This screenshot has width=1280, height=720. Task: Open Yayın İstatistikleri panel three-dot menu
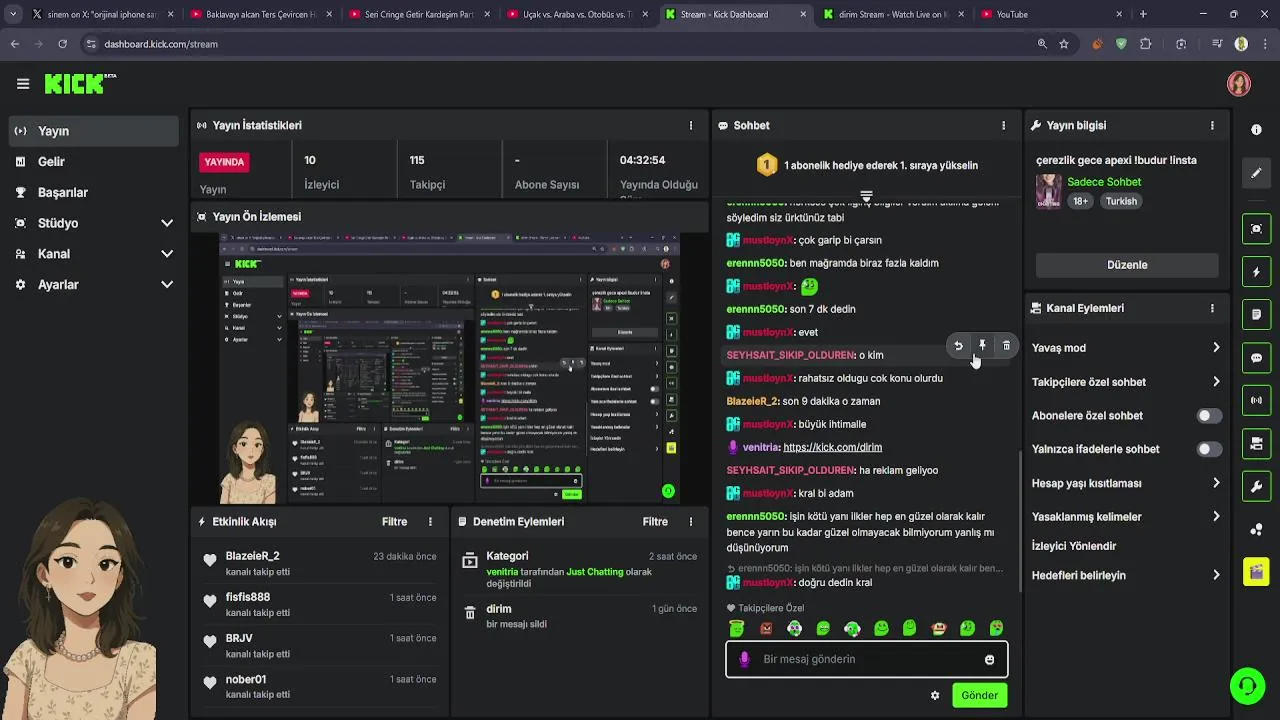[690, 125]
